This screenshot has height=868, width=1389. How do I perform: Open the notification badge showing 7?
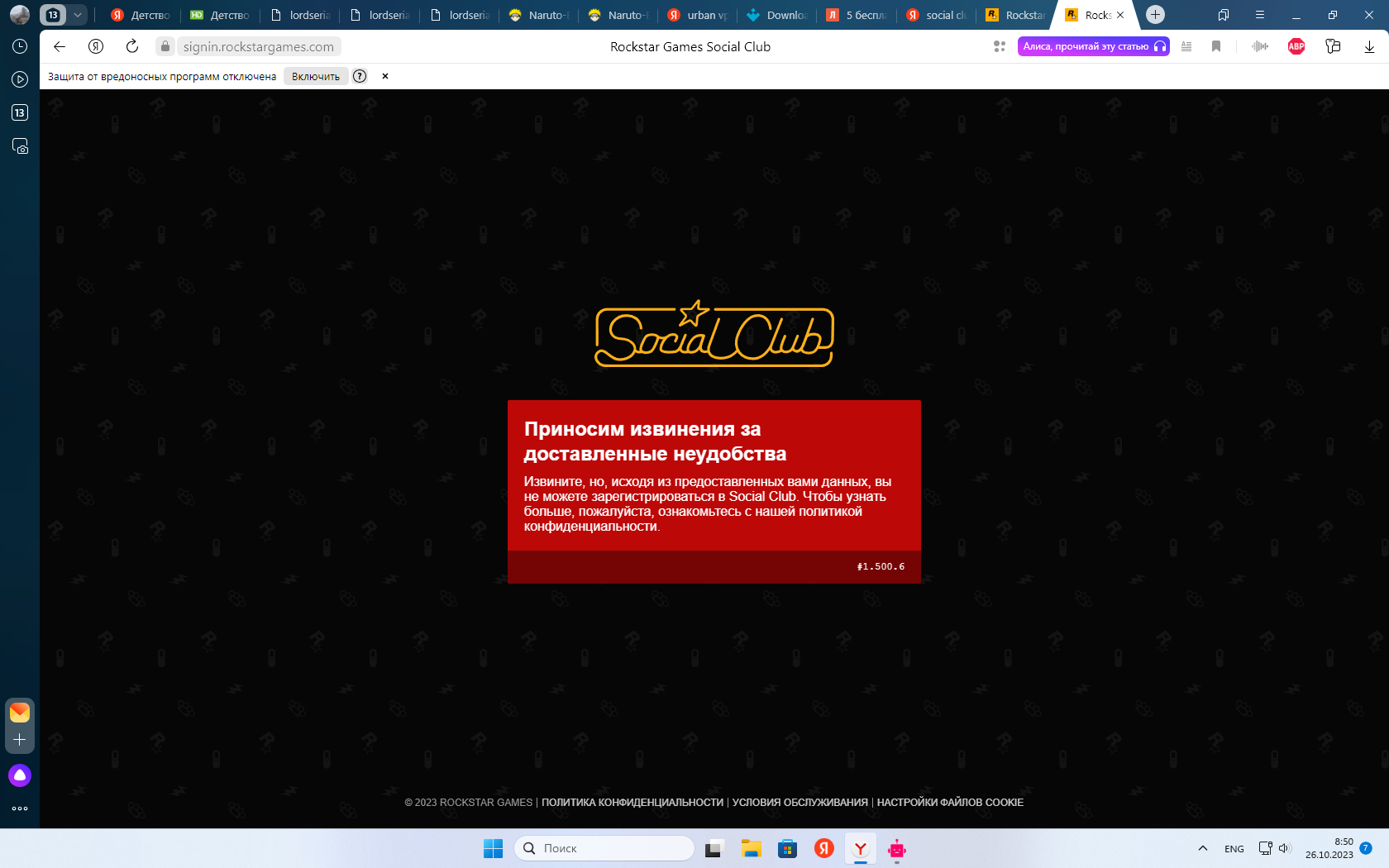[1366, 847]
